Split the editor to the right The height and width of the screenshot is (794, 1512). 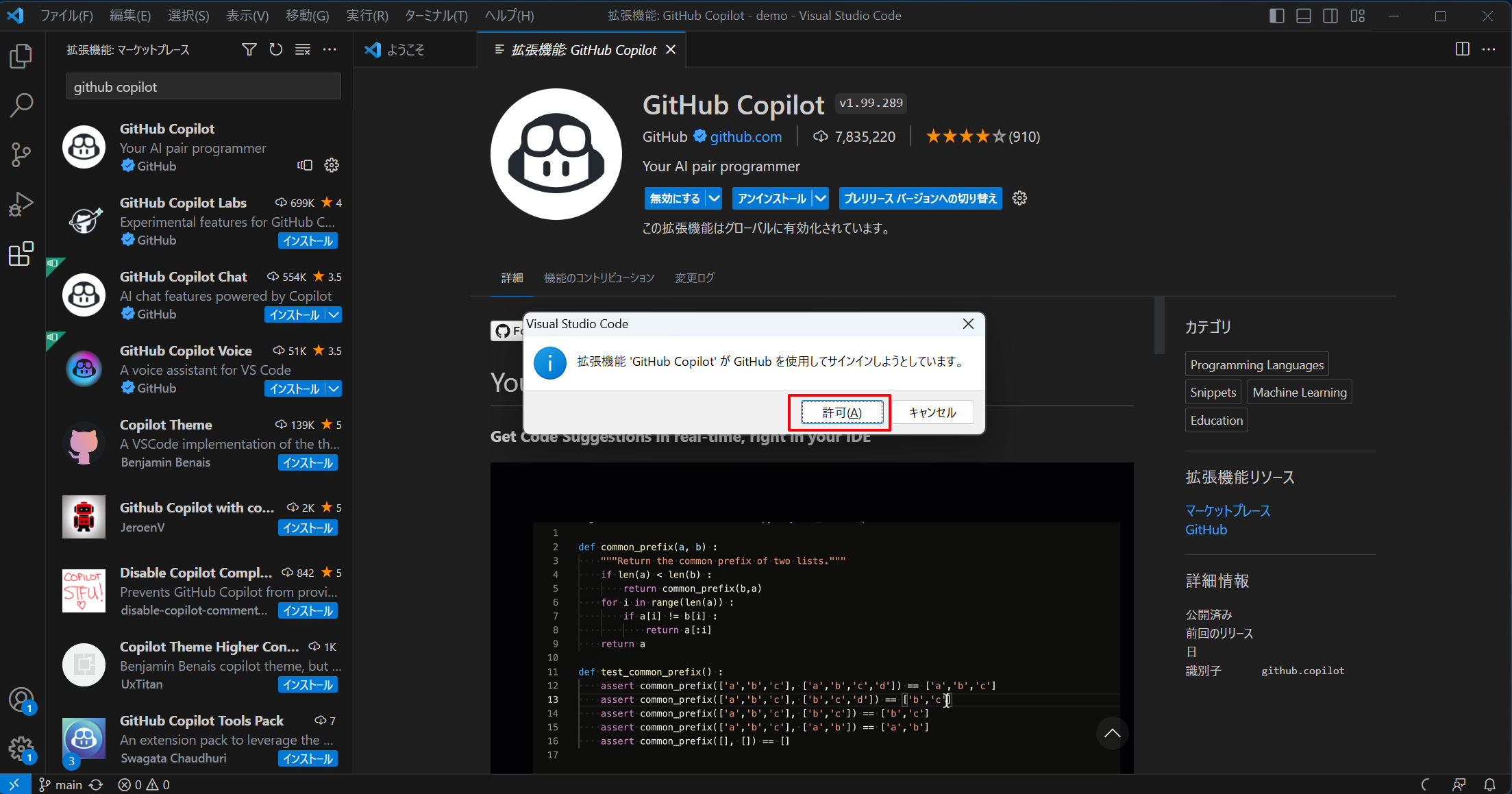pos(1462,49)
